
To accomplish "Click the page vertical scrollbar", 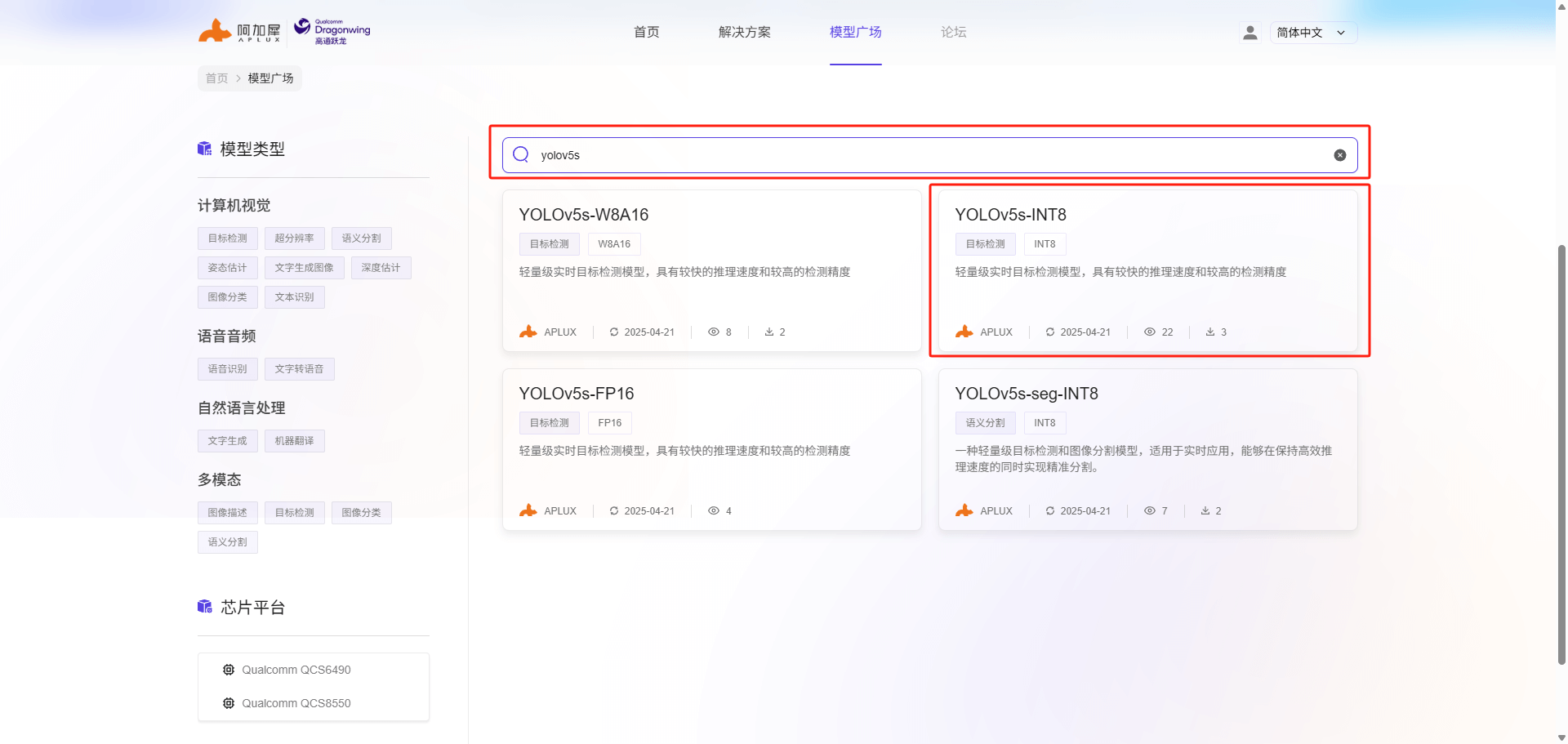I will pos(1561,449).
